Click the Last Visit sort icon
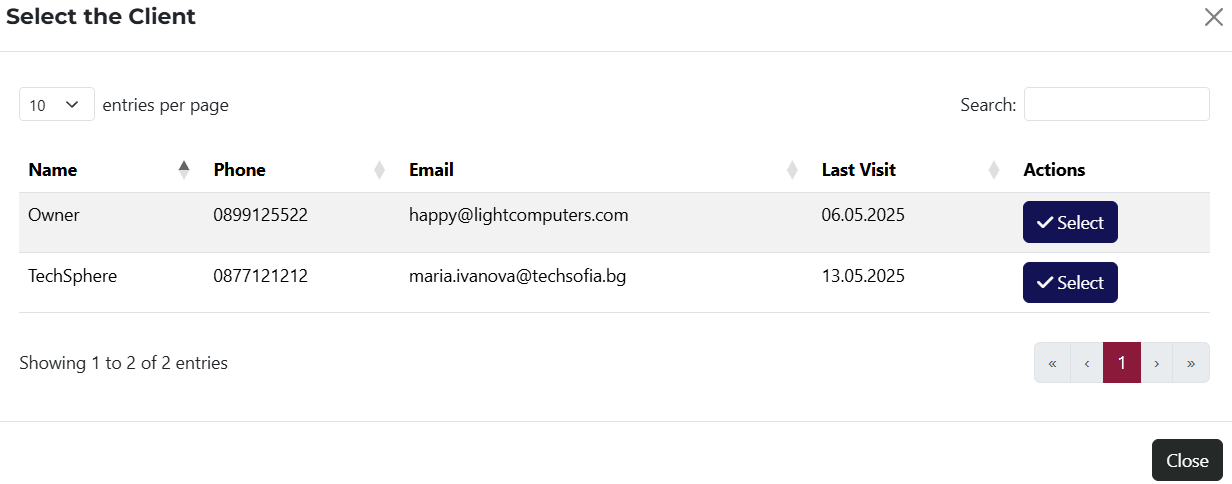This screenshot has width=1232, height=484. [x=994, y=170]
